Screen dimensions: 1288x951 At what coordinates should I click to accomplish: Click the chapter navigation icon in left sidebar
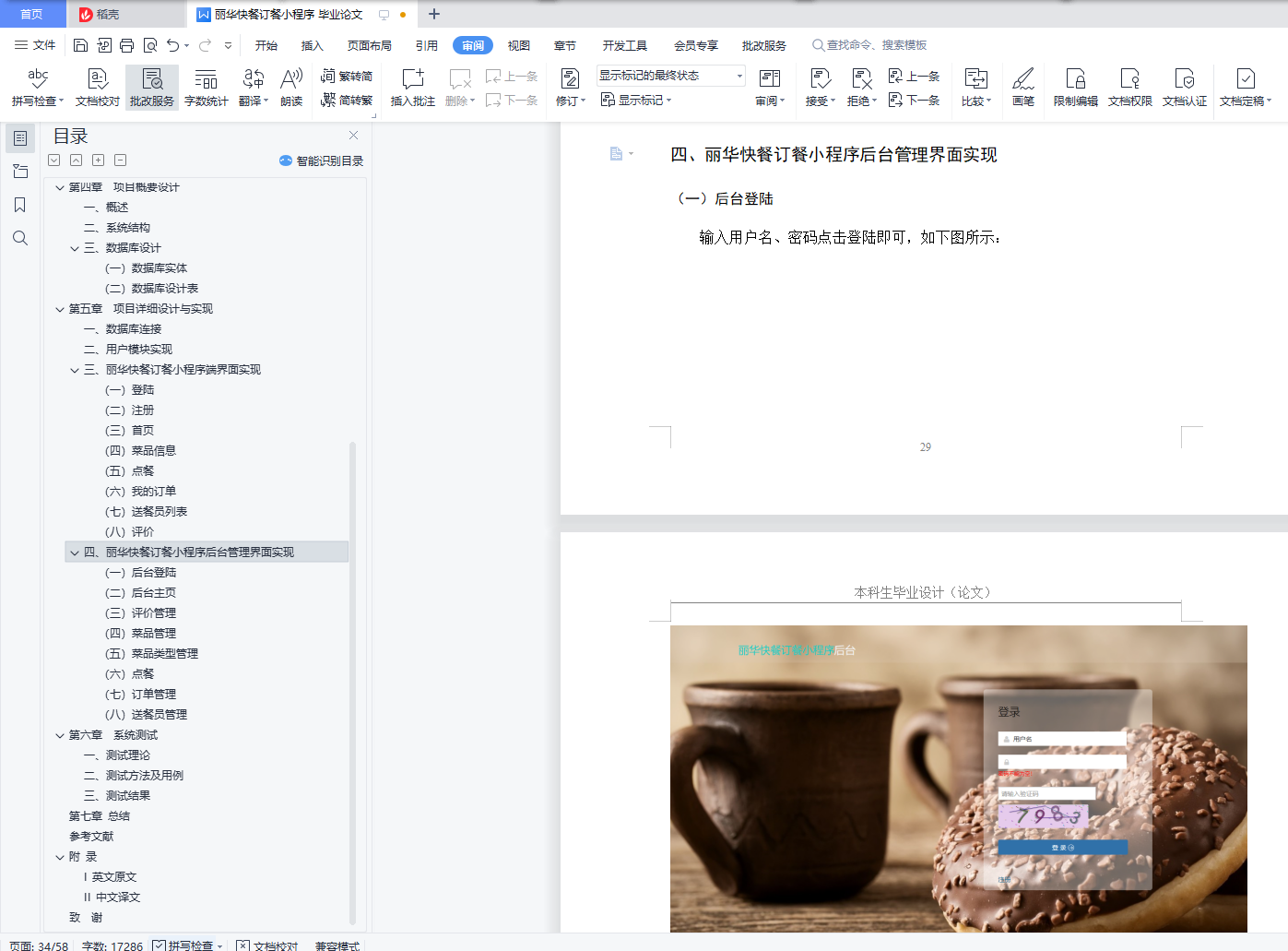20,172
